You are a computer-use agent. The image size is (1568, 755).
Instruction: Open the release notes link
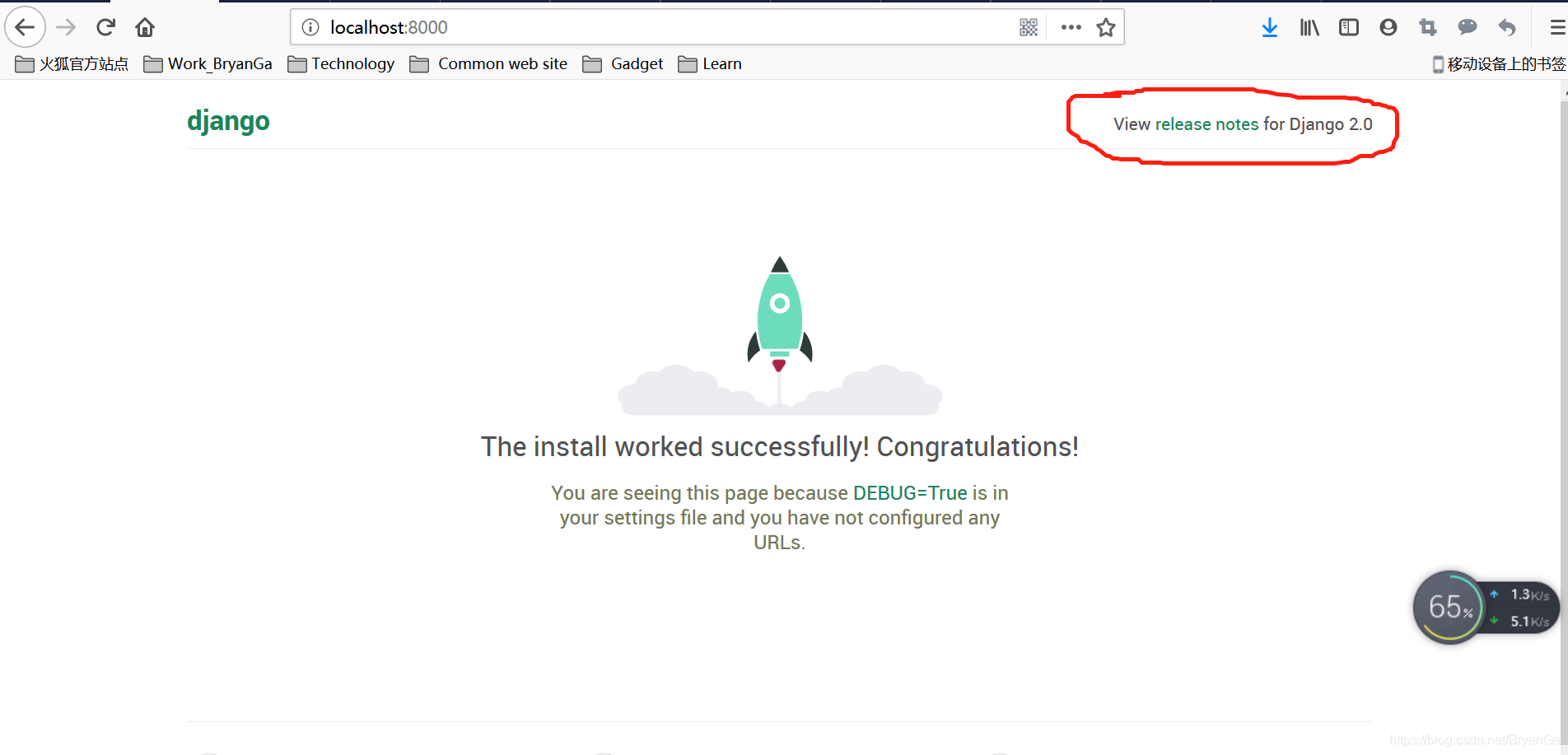[1206, 124]
